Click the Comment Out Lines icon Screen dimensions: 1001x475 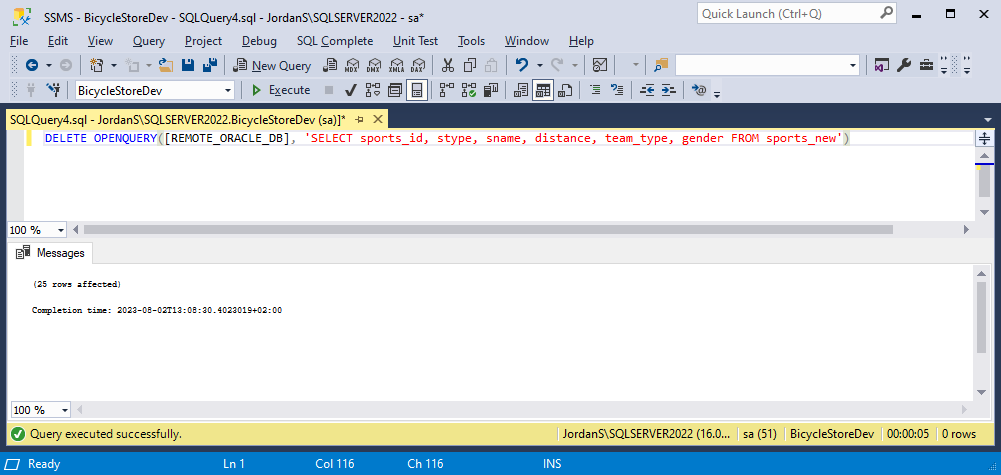pyautogui.click(x=595, y=90)
